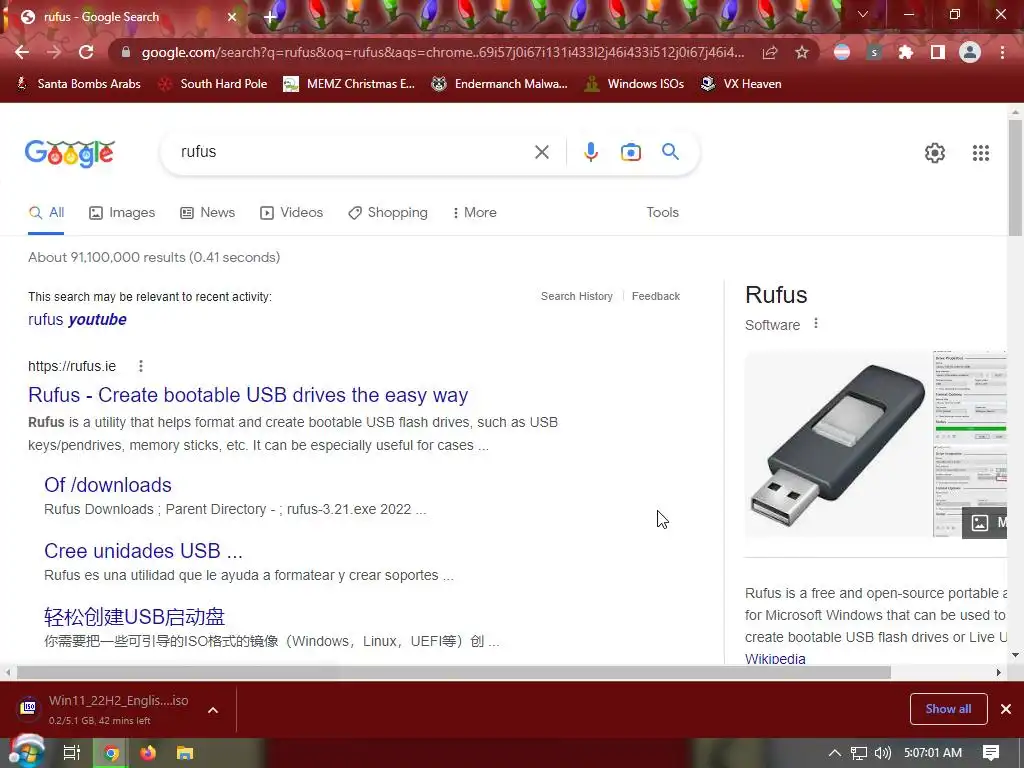The image size is (1024, 768).
Task: Open Task View on taskbar
Action: 72,753
